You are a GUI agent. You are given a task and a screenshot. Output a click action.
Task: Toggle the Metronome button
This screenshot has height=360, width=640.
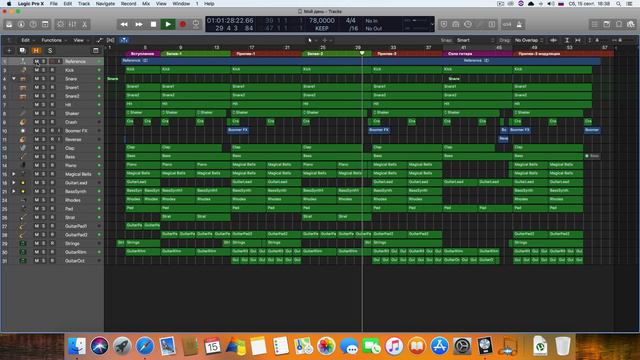[x=519, y=24]
